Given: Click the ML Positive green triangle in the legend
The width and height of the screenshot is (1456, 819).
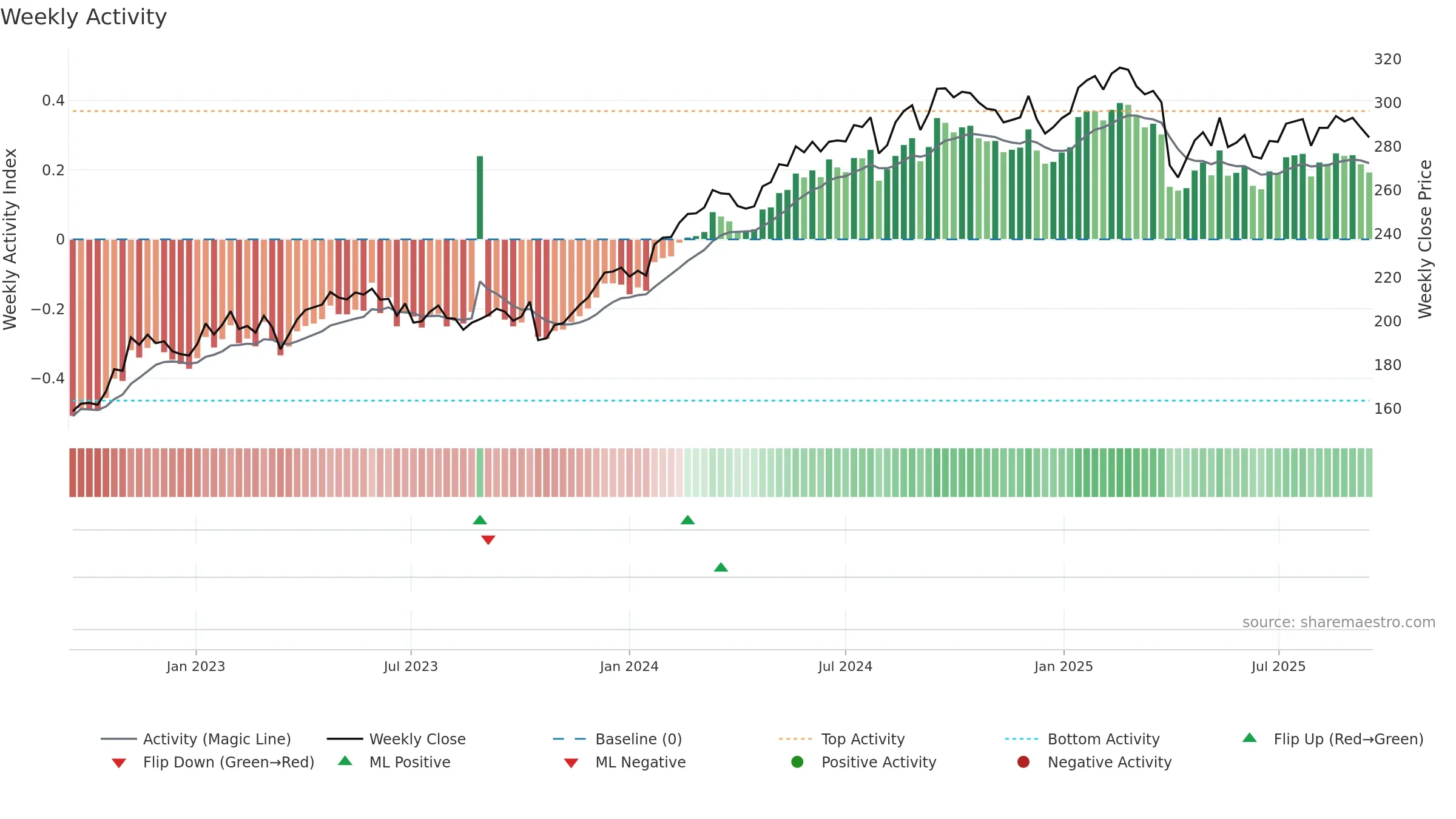Looking at the screenshot, I should pos(345,761).
